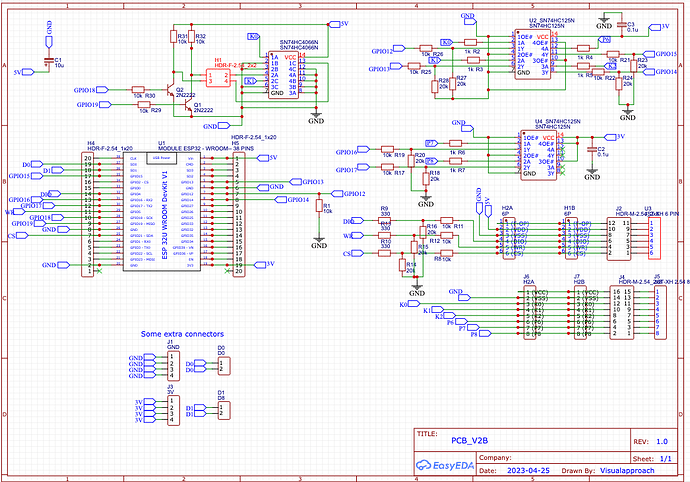Select the red H1 2x2 header symbol
This screenshot has height=482, width=690.
(218, 78)
